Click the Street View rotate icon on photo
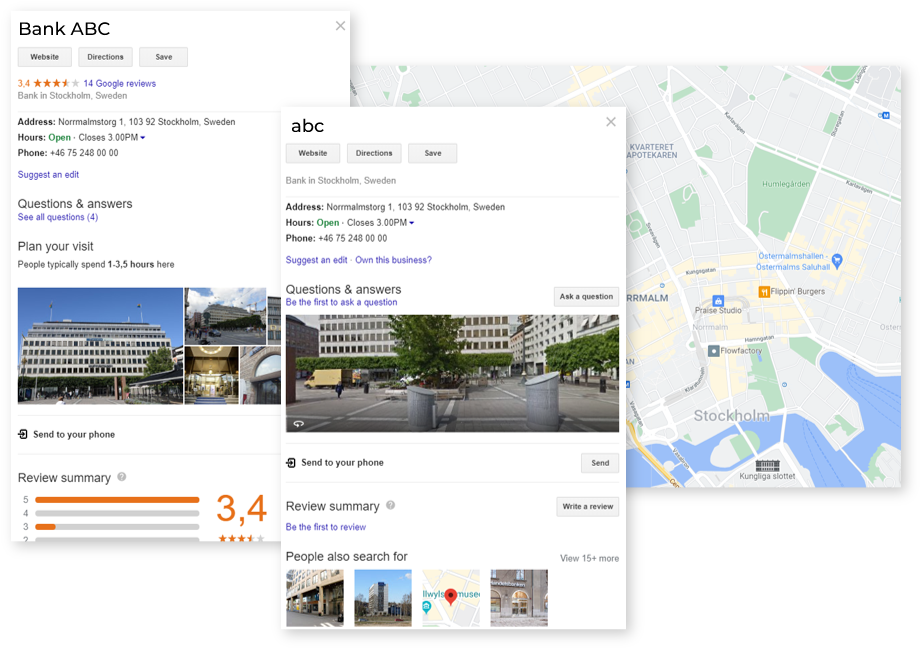 tap(298, 423)
